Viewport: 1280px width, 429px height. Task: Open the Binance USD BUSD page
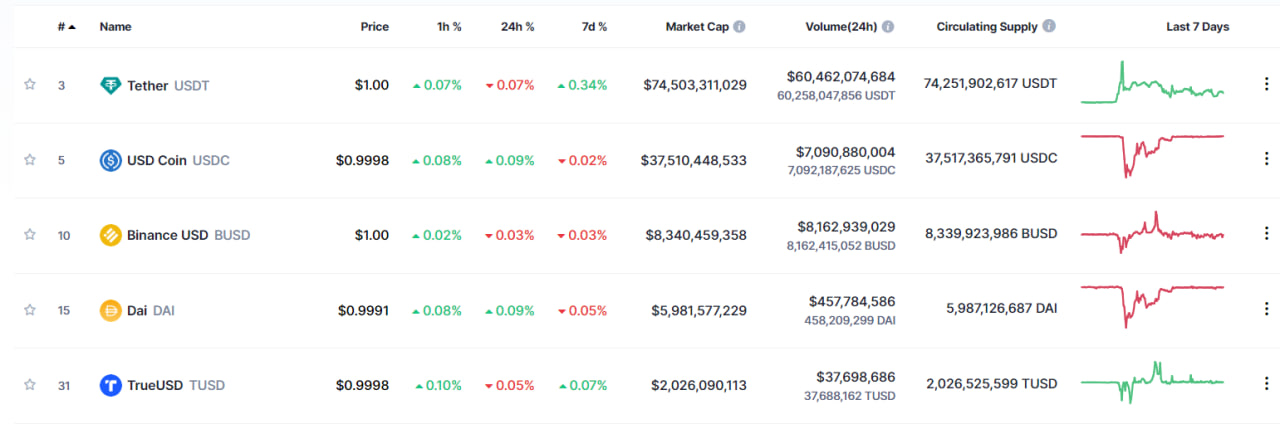click(x=188, y=235)
